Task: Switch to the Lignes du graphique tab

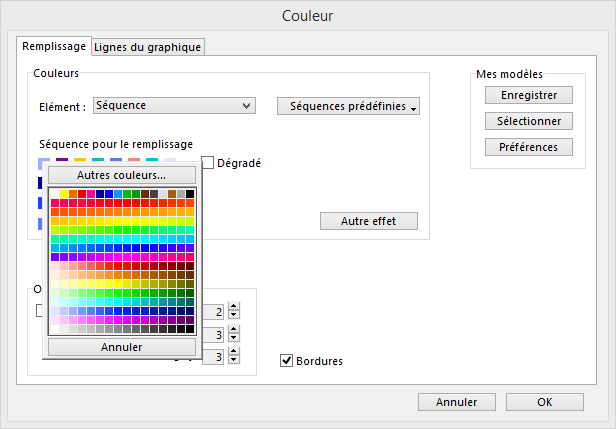Action: 148,47
